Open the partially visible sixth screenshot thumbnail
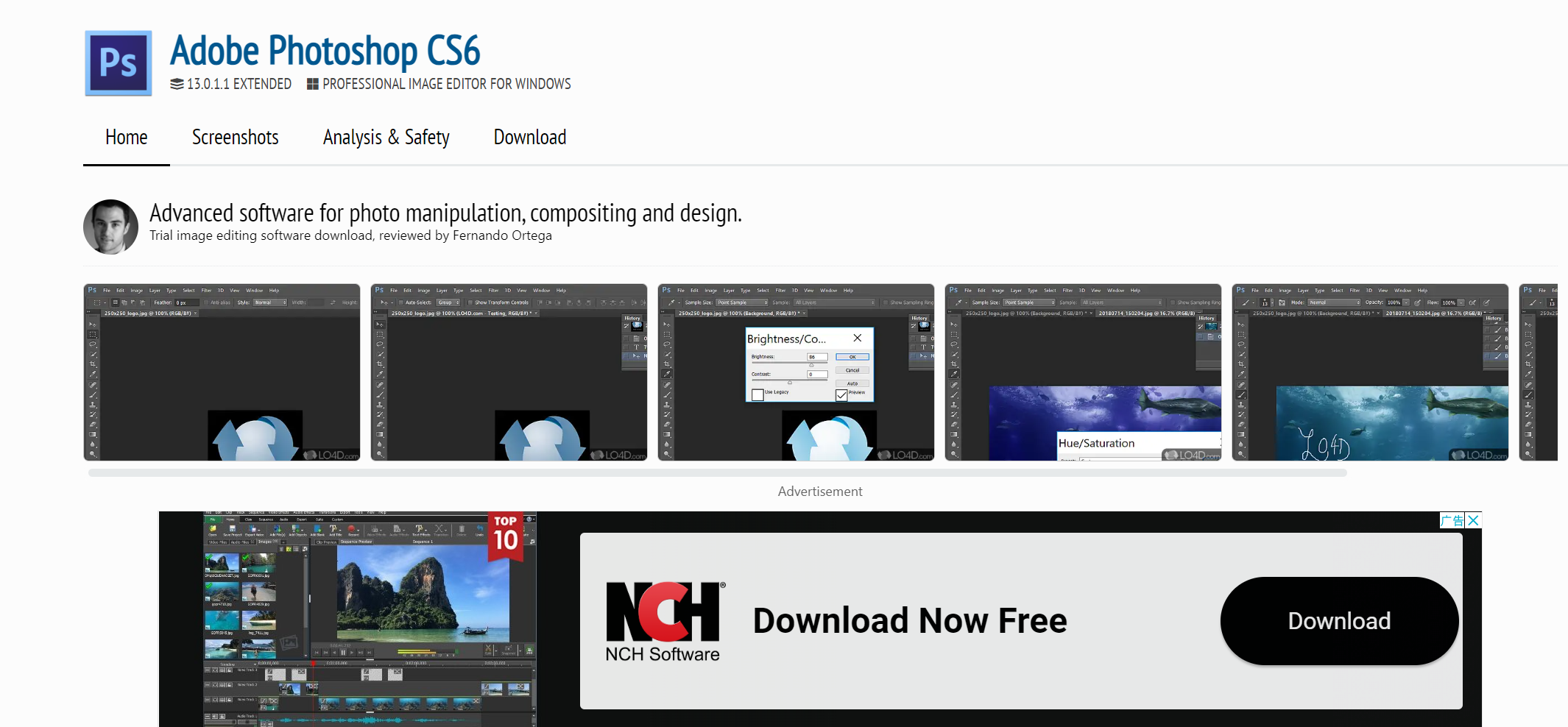The height and width of the screenshot is (727, 1568). (x=1539, y=372)
